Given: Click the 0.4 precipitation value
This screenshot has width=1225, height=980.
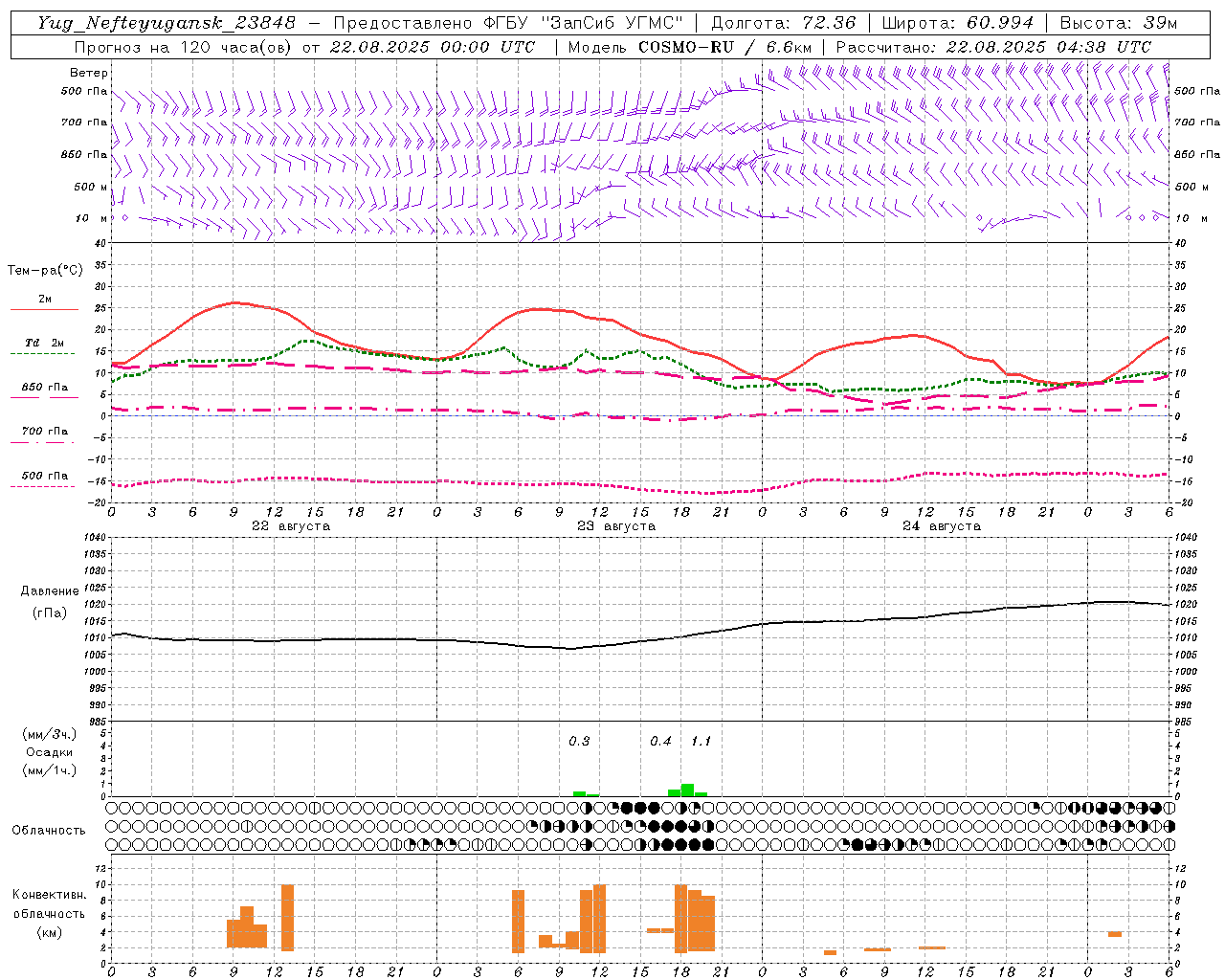Looking at the screenshot, I should click(660, 742).
